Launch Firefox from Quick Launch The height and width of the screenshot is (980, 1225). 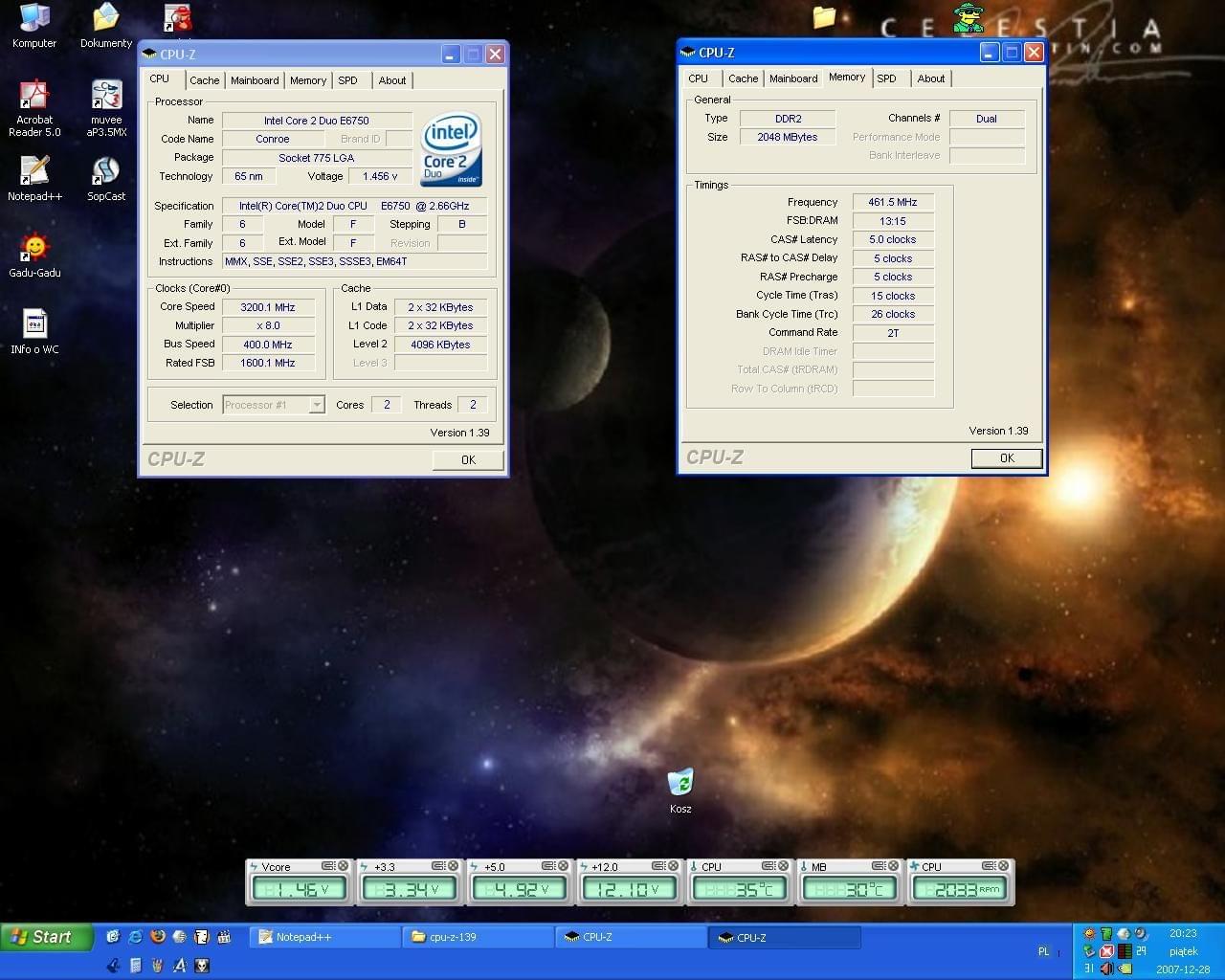tap(157, 937)
